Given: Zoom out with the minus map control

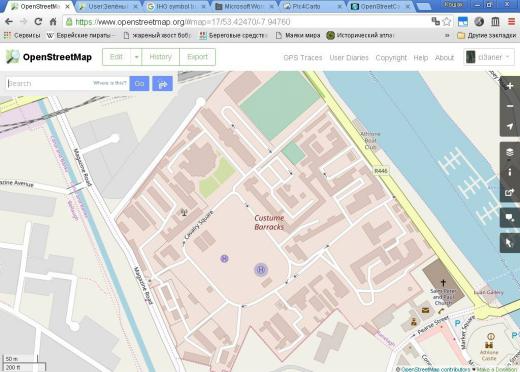Looking at the screenshot, I should (510, 106).
